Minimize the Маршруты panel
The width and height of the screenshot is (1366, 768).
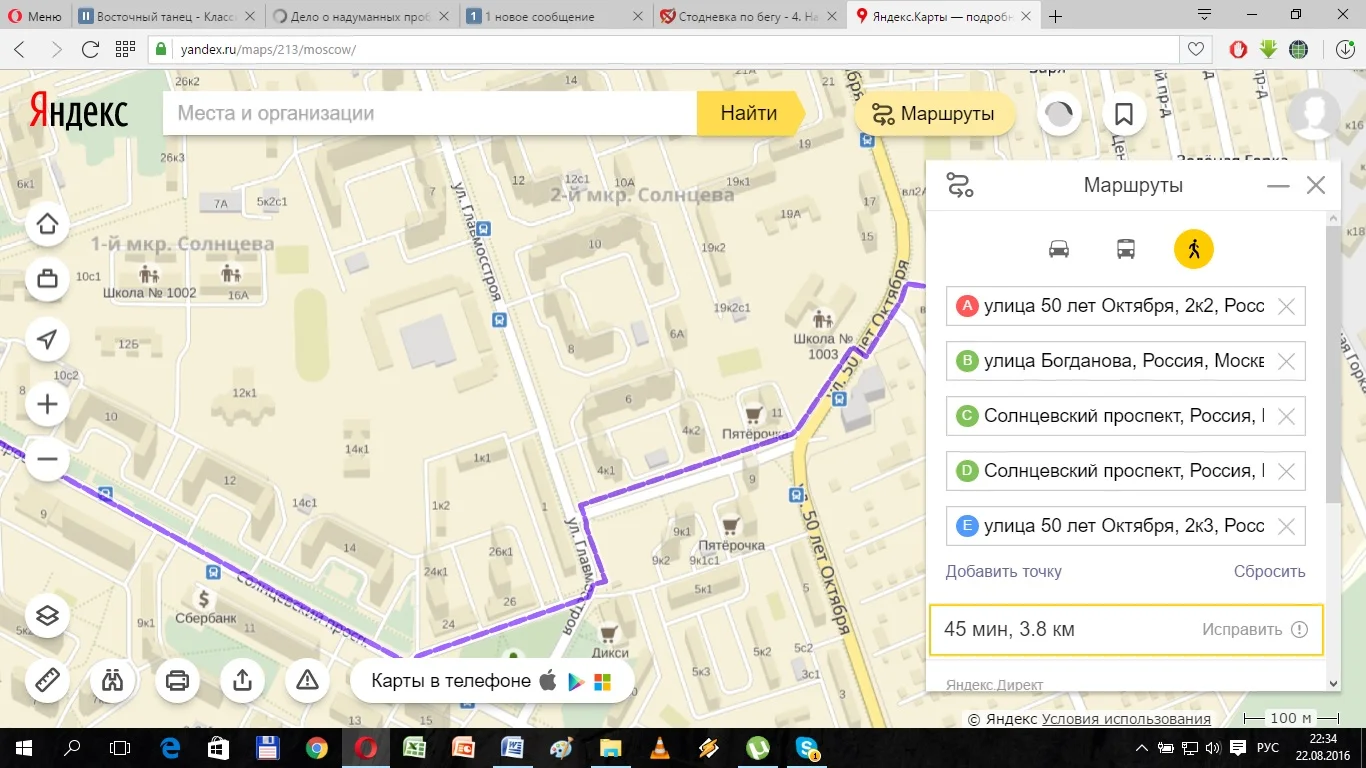coord(1278,186)
